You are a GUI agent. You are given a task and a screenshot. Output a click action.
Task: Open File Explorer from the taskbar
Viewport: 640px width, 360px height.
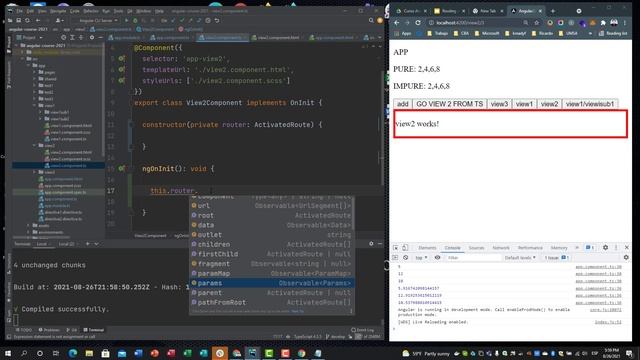click(x=89, y=353)
